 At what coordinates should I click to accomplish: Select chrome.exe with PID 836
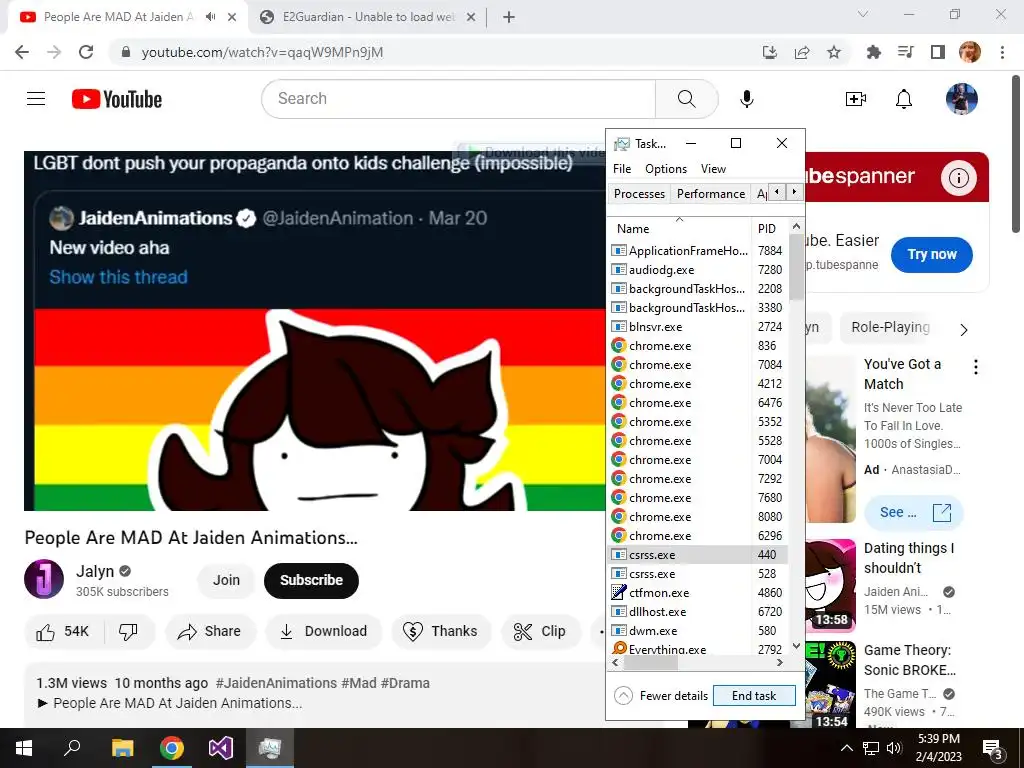pyautogui.click(x=697, y=345)
